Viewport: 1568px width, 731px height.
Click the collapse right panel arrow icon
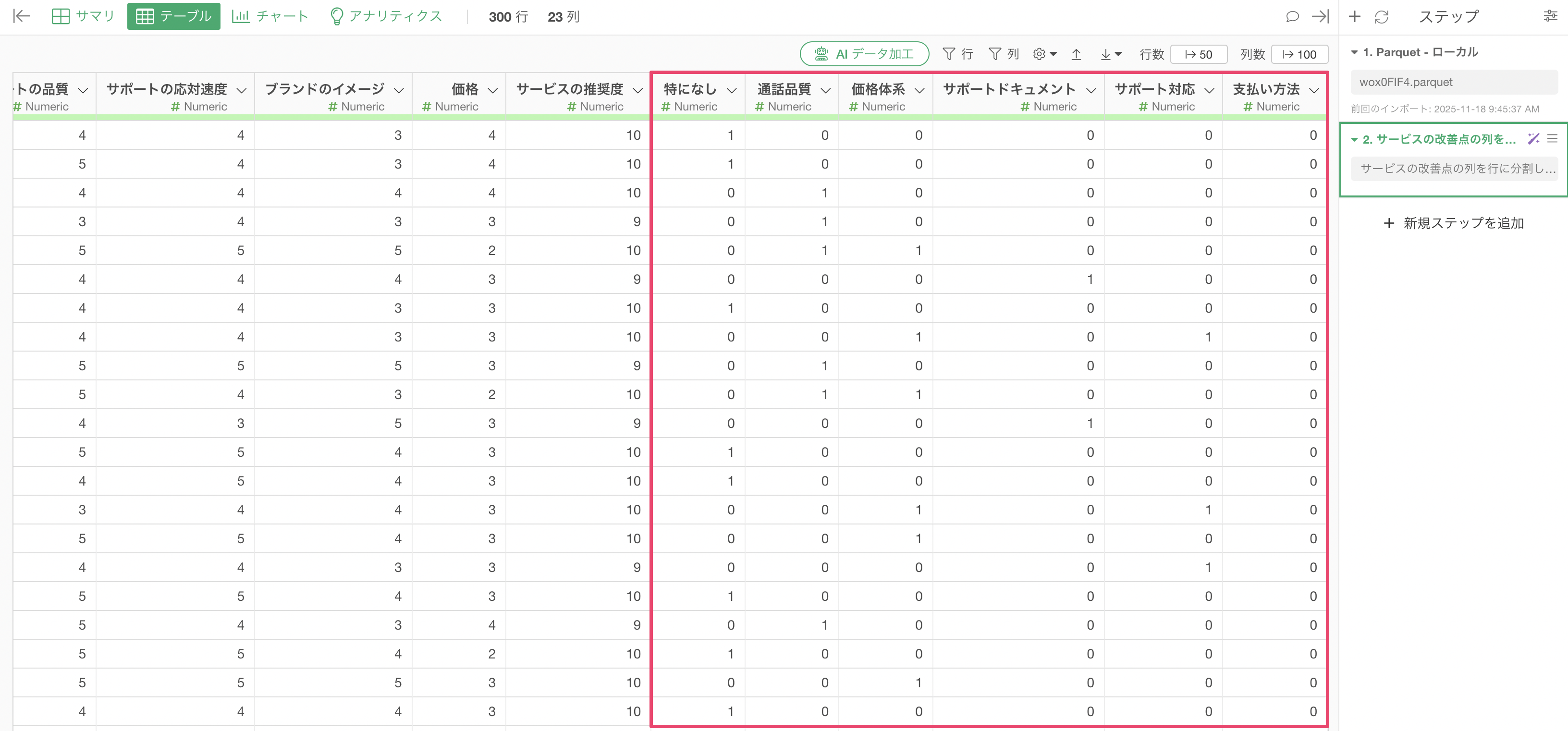pos(1320,16)
